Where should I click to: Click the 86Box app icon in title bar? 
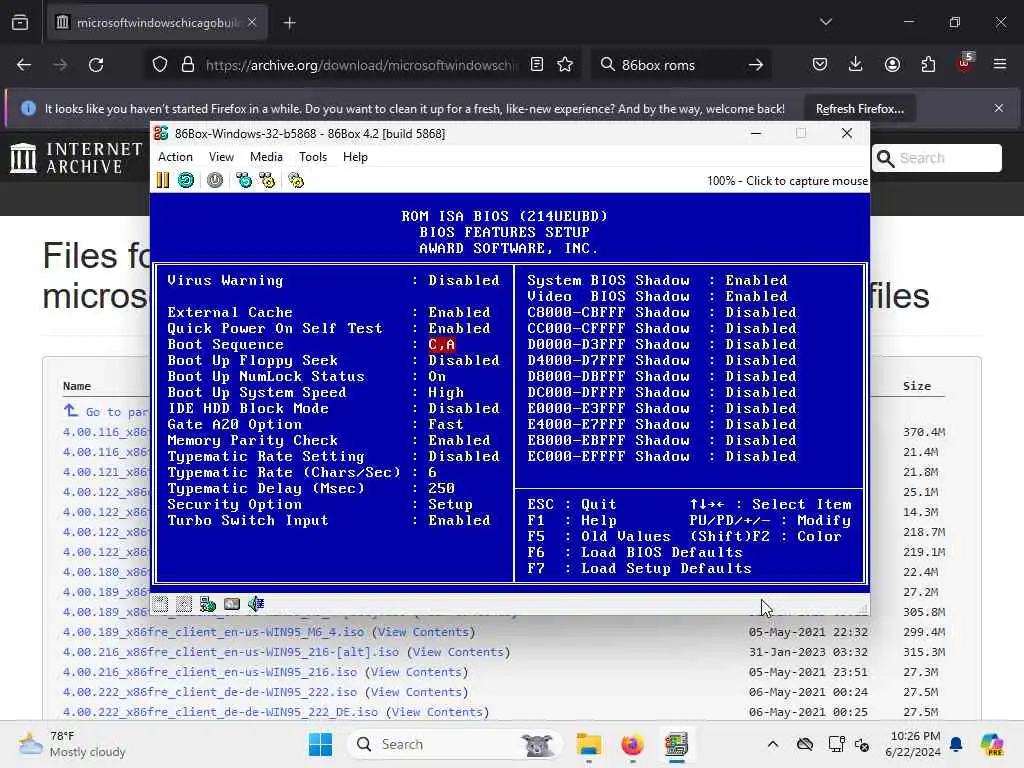click(161, 133)
